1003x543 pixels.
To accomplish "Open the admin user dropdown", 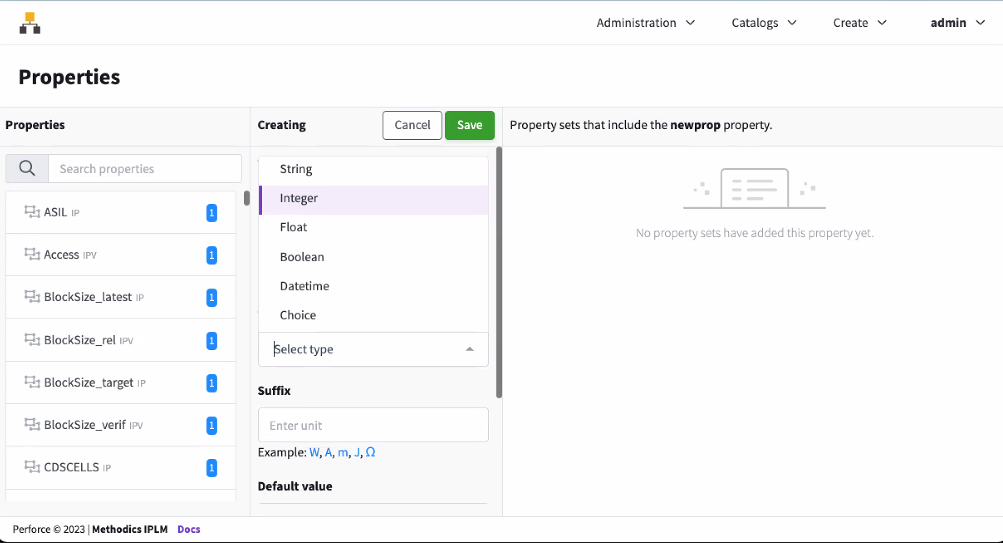I will tap(957, 23).
